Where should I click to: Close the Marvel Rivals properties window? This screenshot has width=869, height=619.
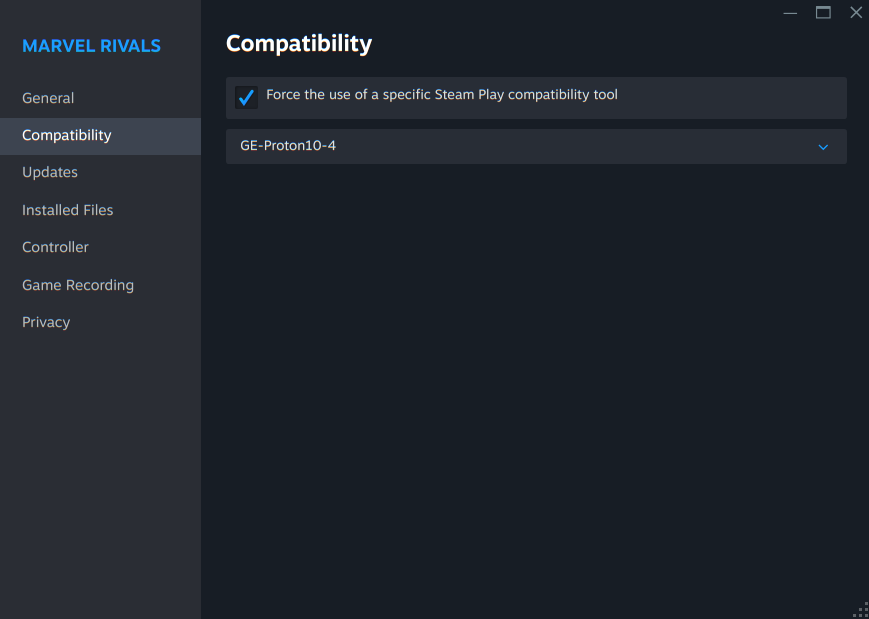[856, 13]
